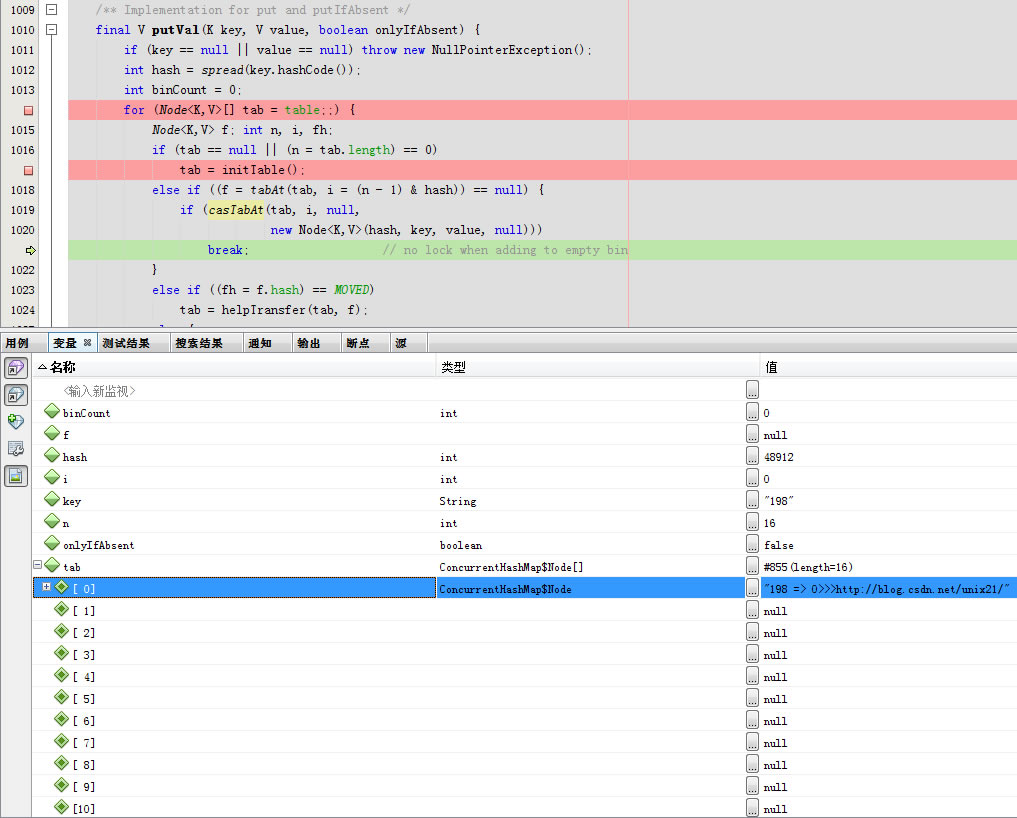Viewport: 1017px width, 818px height.
Task: Open the value editor button for [ 8]
Action: tap(752, 765)
